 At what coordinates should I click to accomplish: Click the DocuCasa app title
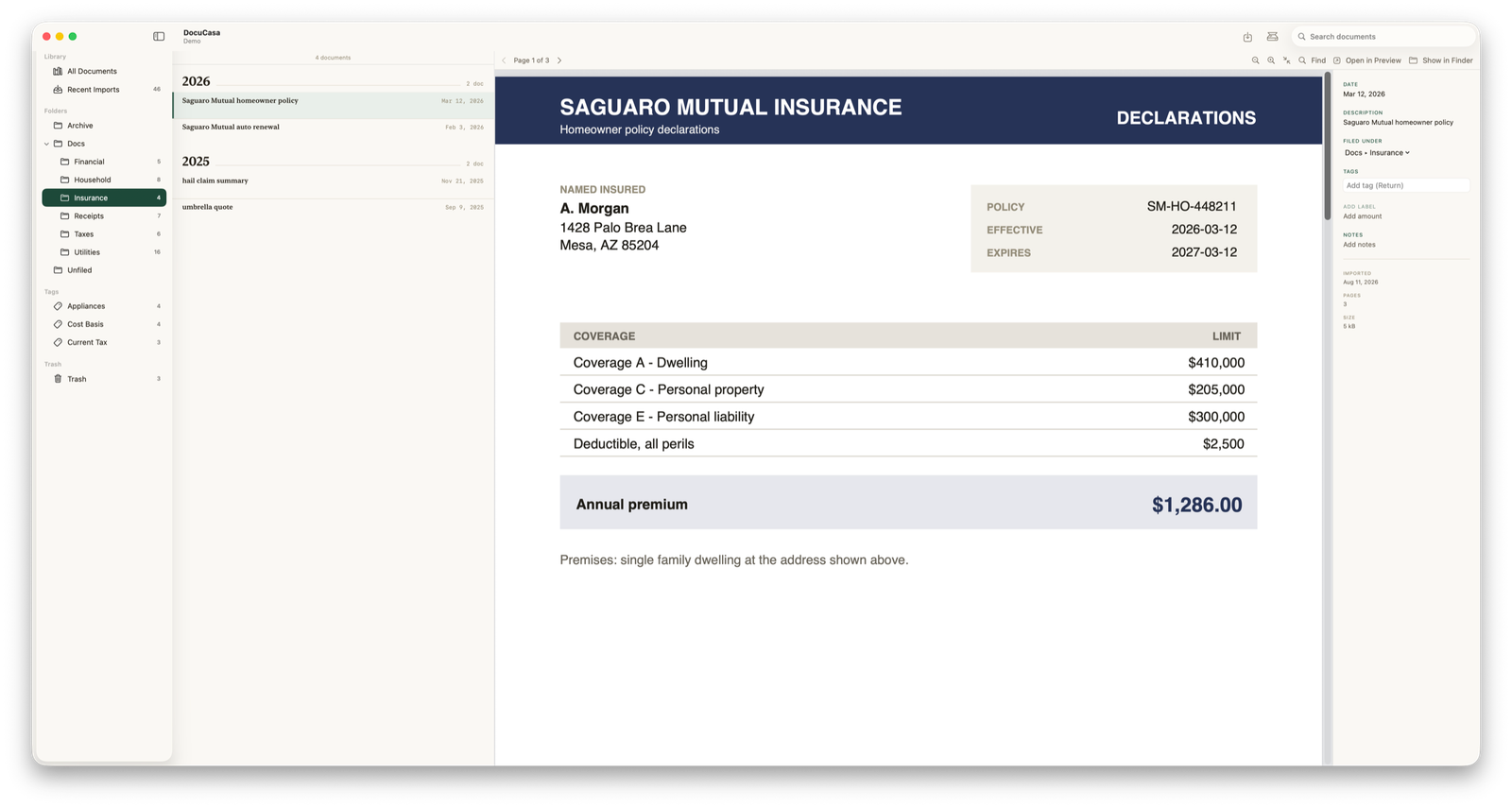click(201, 33)
